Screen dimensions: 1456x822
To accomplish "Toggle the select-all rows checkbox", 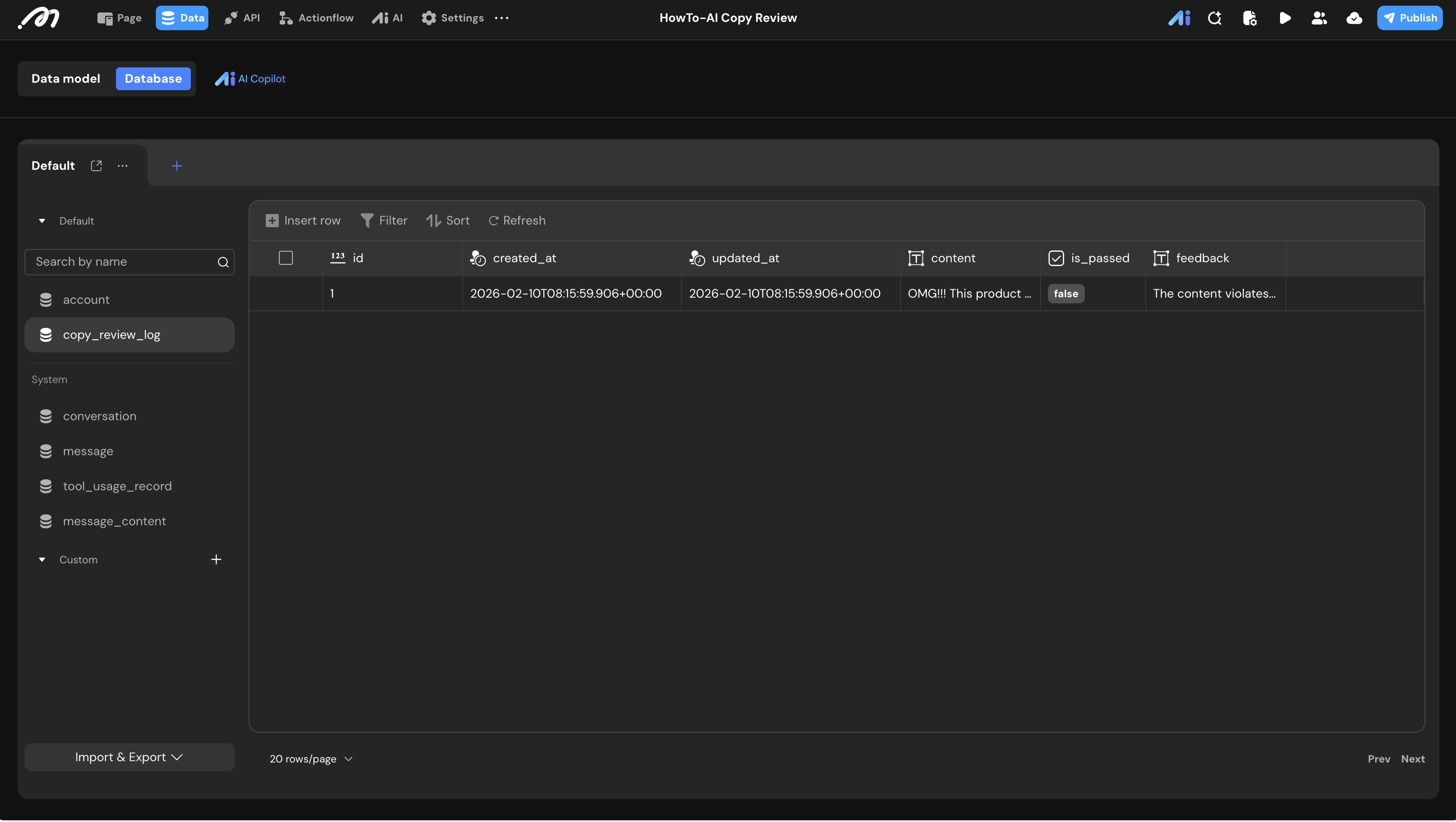I will [x=285, y=258].
